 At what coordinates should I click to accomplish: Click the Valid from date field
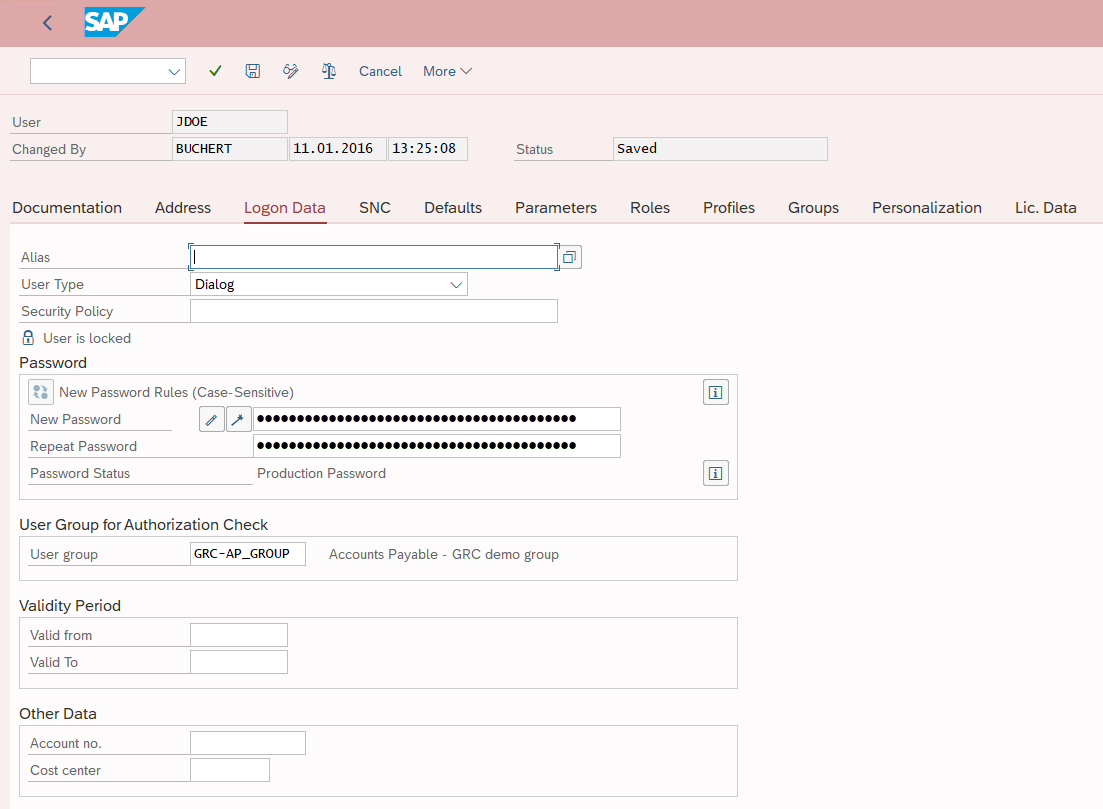point(239,635)
